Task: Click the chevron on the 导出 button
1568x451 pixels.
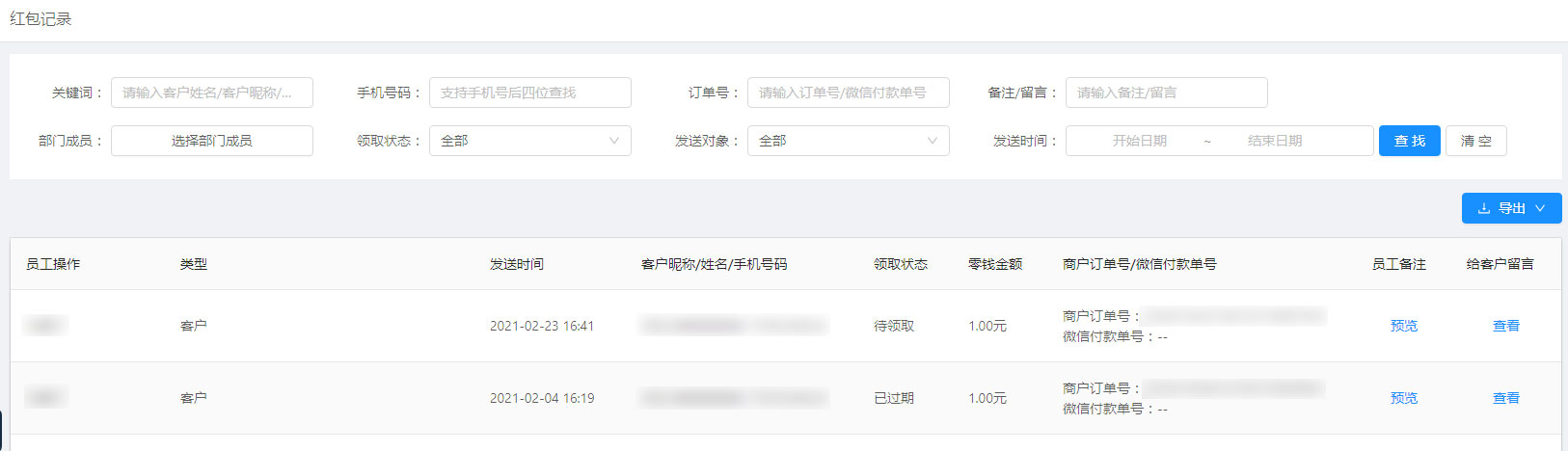Action: pos(1540,208)
